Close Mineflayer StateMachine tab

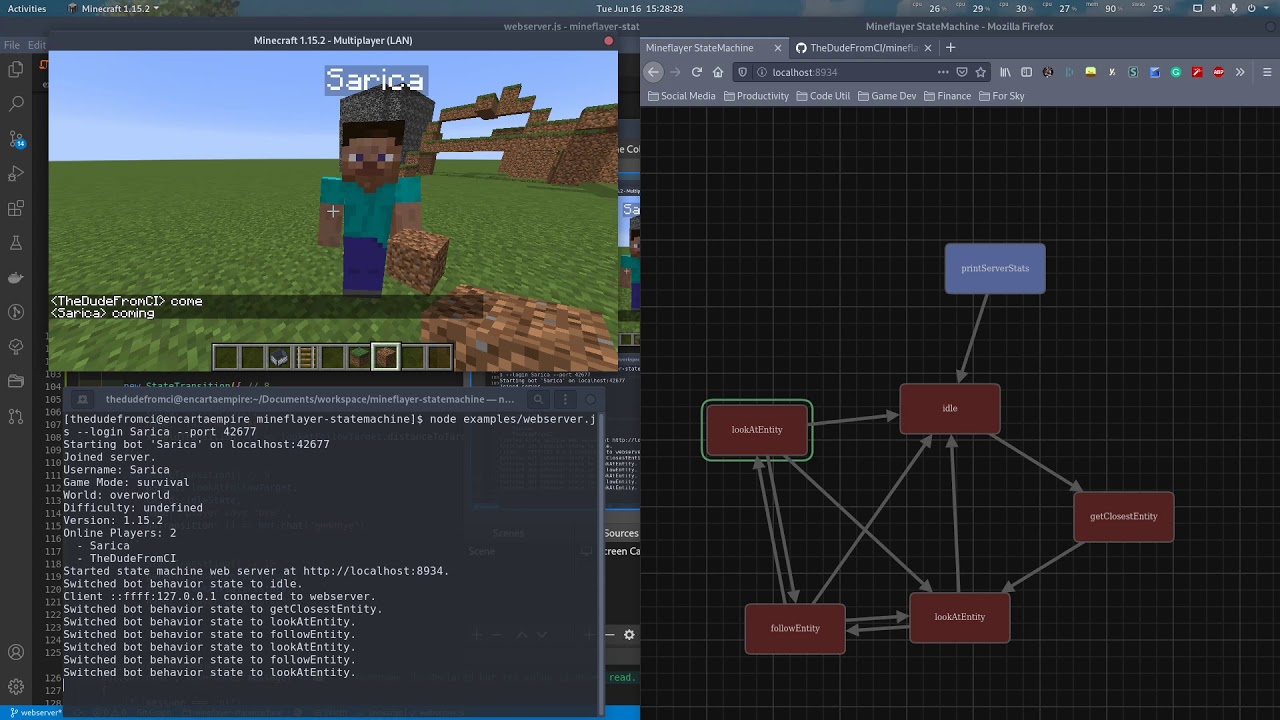click(x=777, y=48)
